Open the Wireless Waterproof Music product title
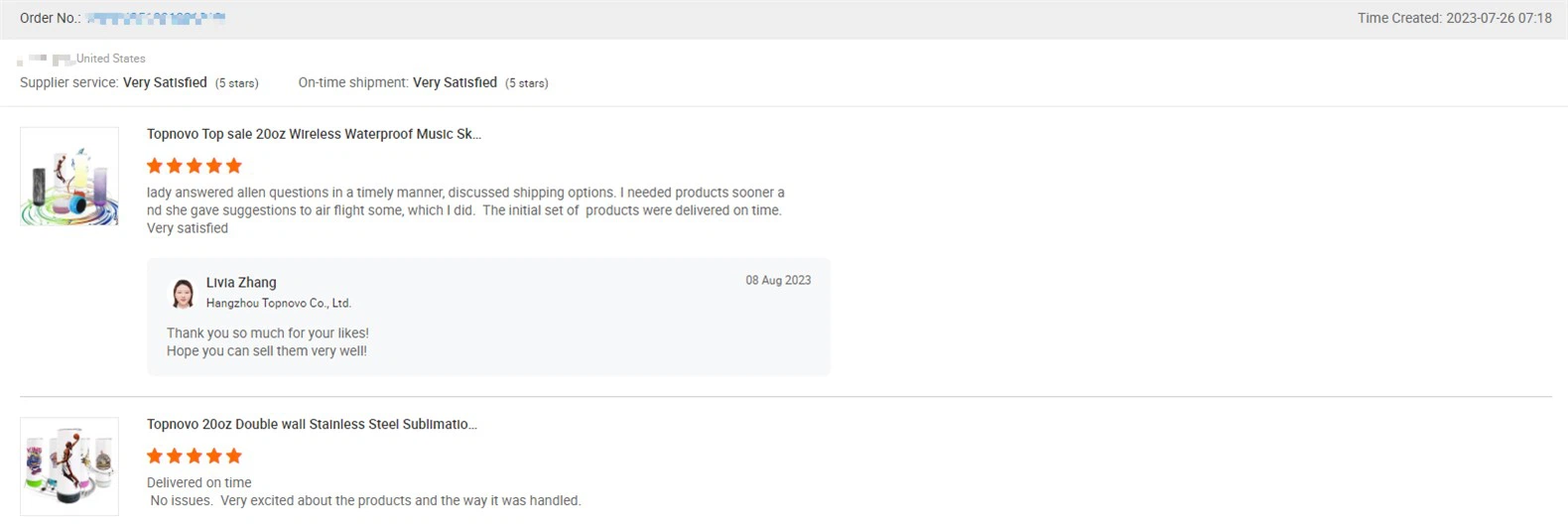1568x526 pixels. [x=314, y=134]
